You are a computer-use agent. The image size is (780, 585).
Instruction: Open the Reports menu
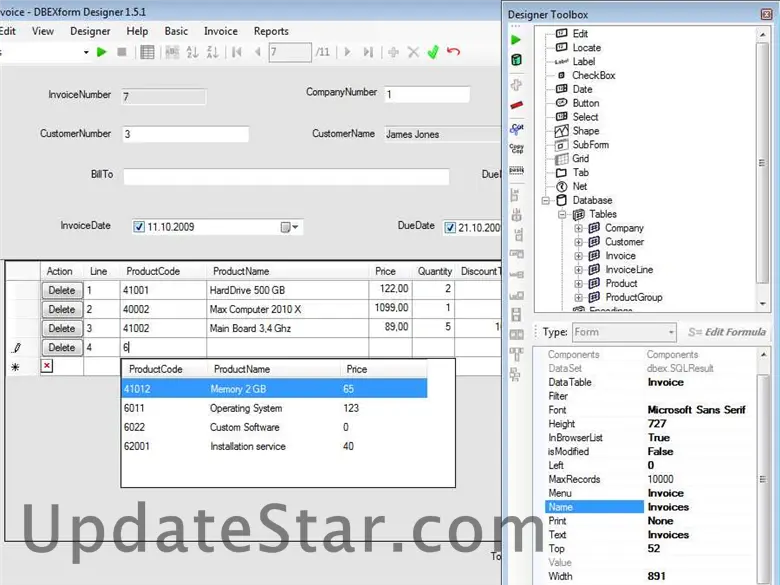coord(271,31)
